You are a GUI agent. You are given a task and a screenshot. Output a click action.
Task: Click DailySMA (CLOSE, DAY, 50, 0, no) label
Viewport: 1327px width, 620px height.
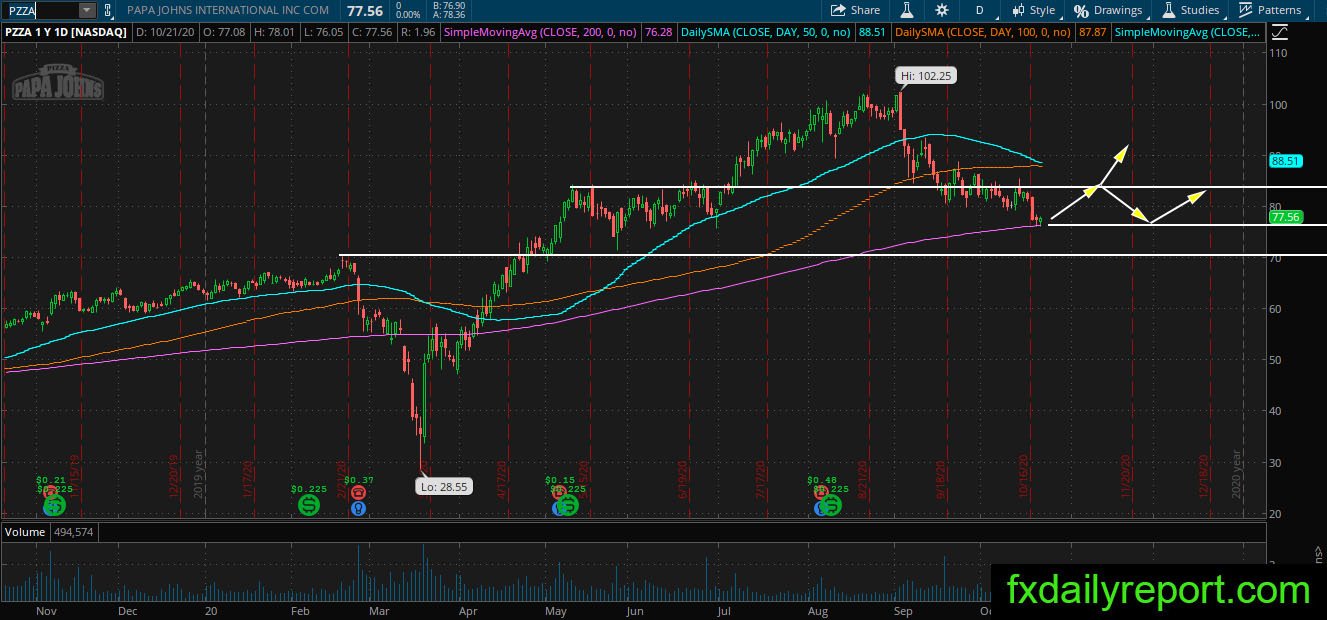tap(766, 33)
